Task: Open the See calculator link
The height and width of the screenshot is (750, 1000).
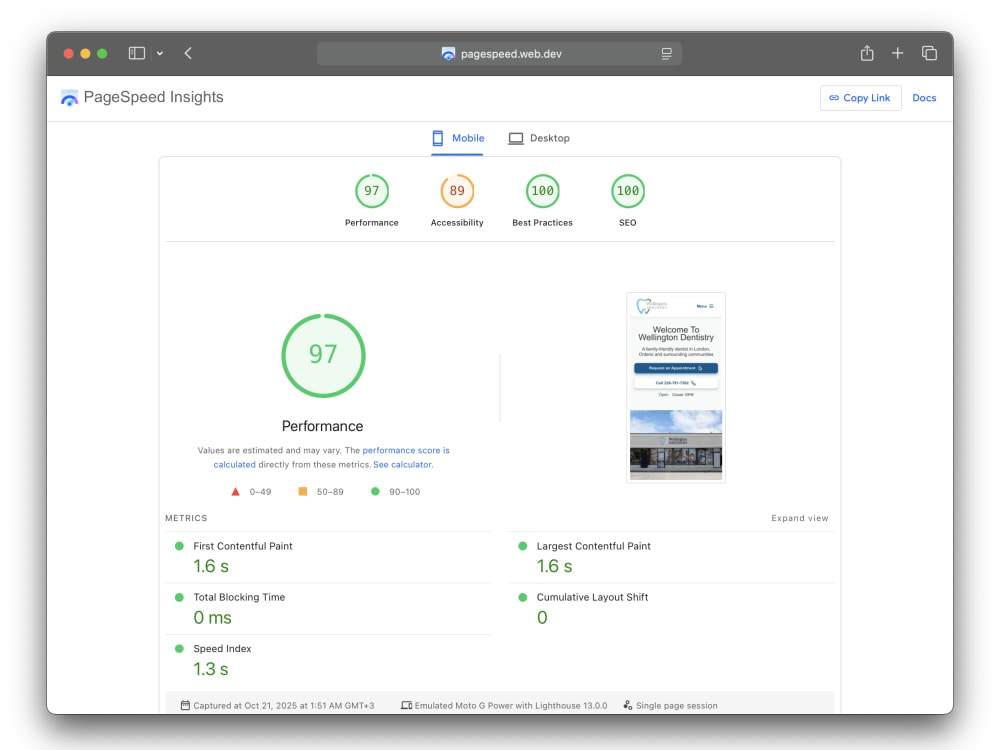Action: 402,465
